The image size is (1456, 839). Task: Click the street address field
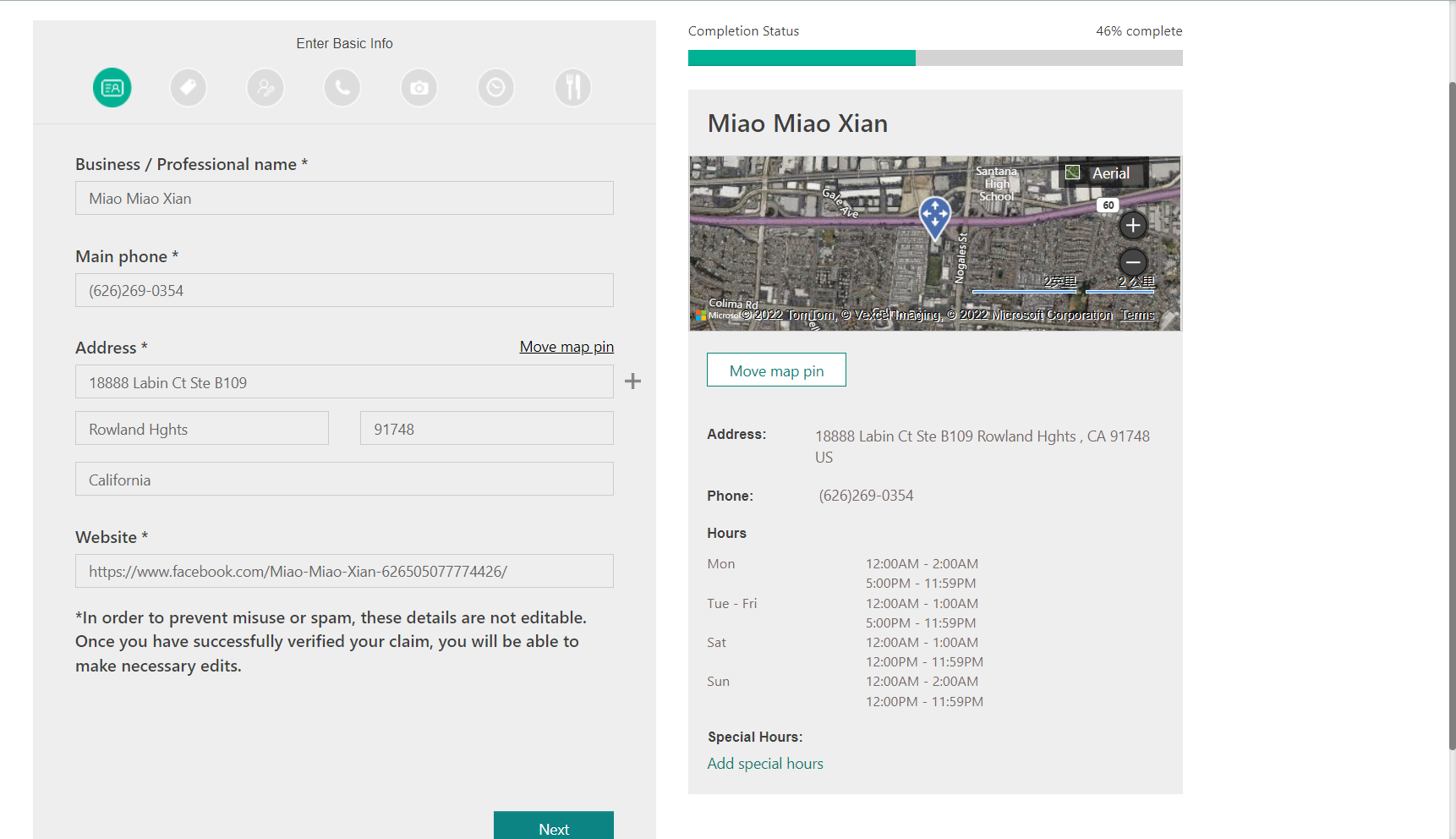click(x=344, y=381)
